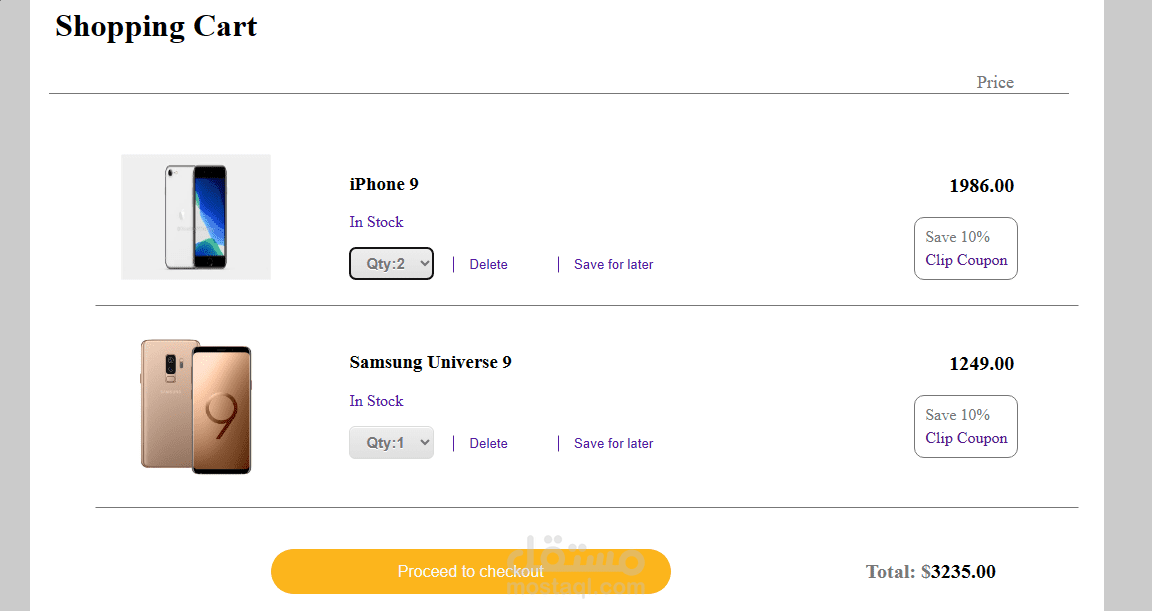Click the Shopping Cart heading
Viewport: 1152px width, 611px height.
[x=156, y=27]
